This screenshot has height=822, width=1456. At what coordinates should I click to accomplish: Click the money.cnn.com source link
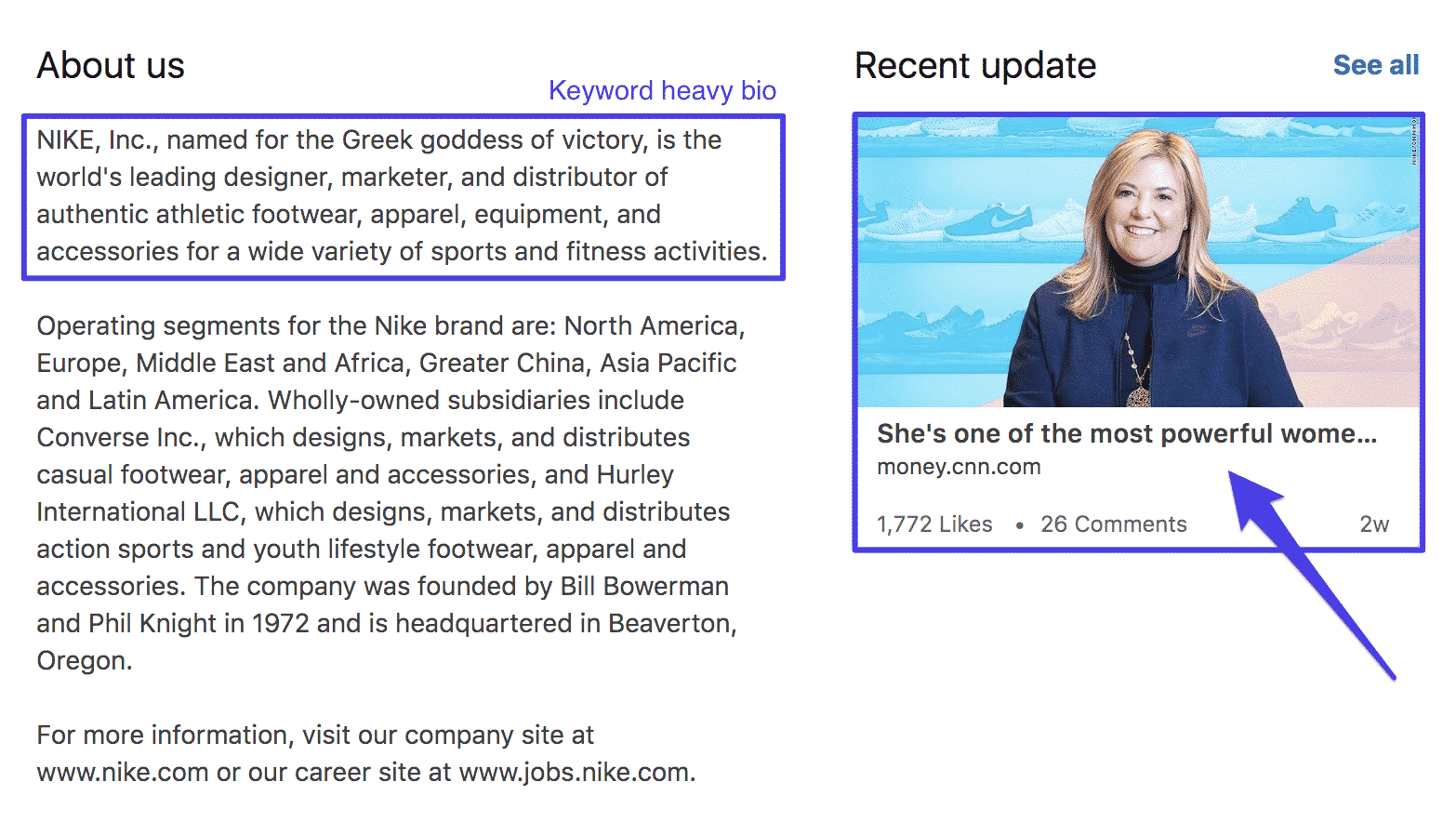click(x=959, y=467)
